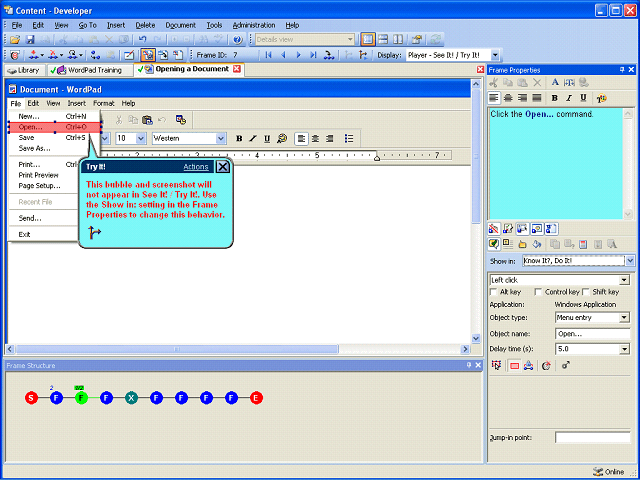
Task: Click the red rectangle highlight action area icon
Action: coord(514,365)
